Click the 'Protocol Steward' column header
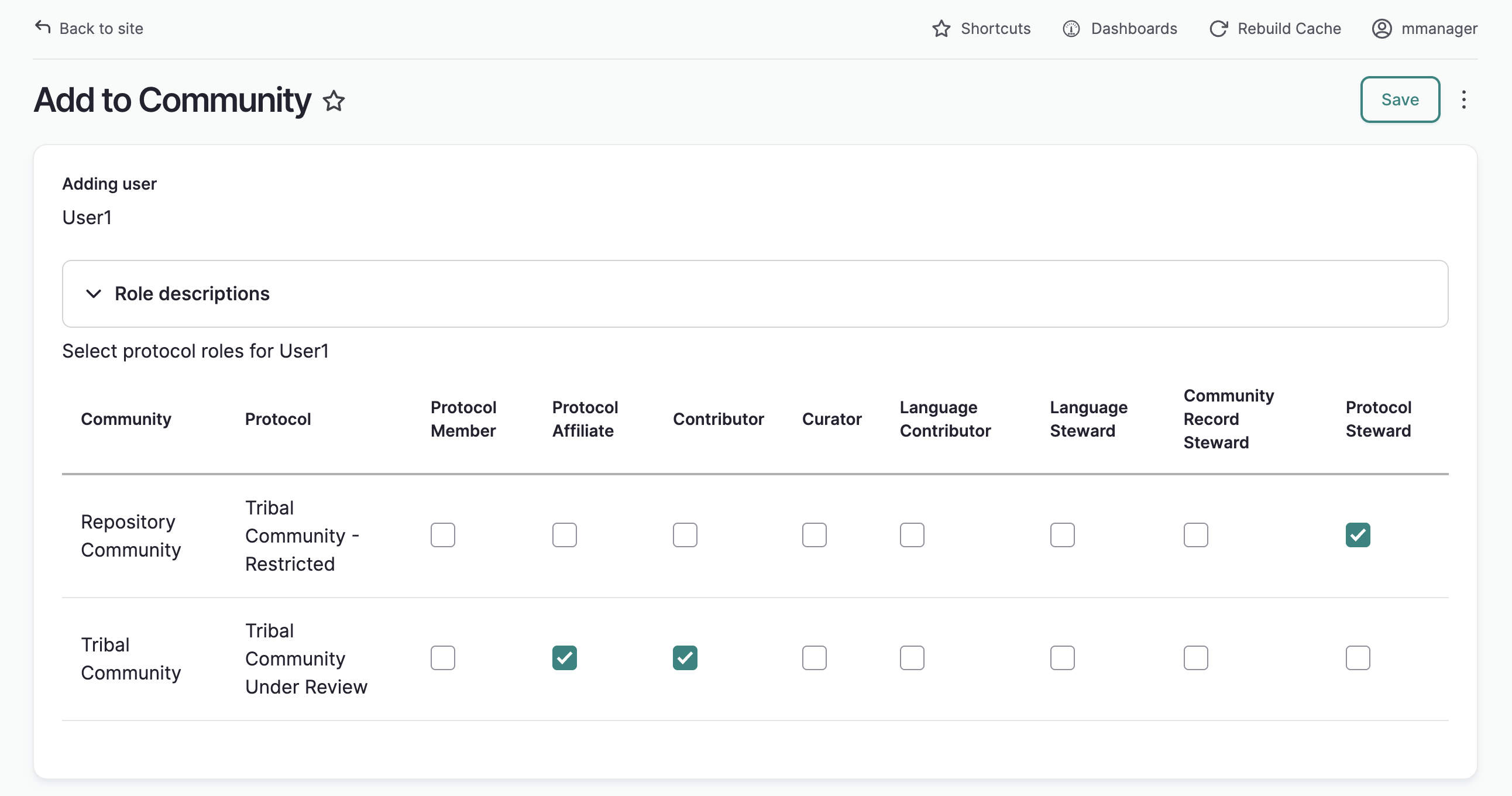 point(1378,419)
